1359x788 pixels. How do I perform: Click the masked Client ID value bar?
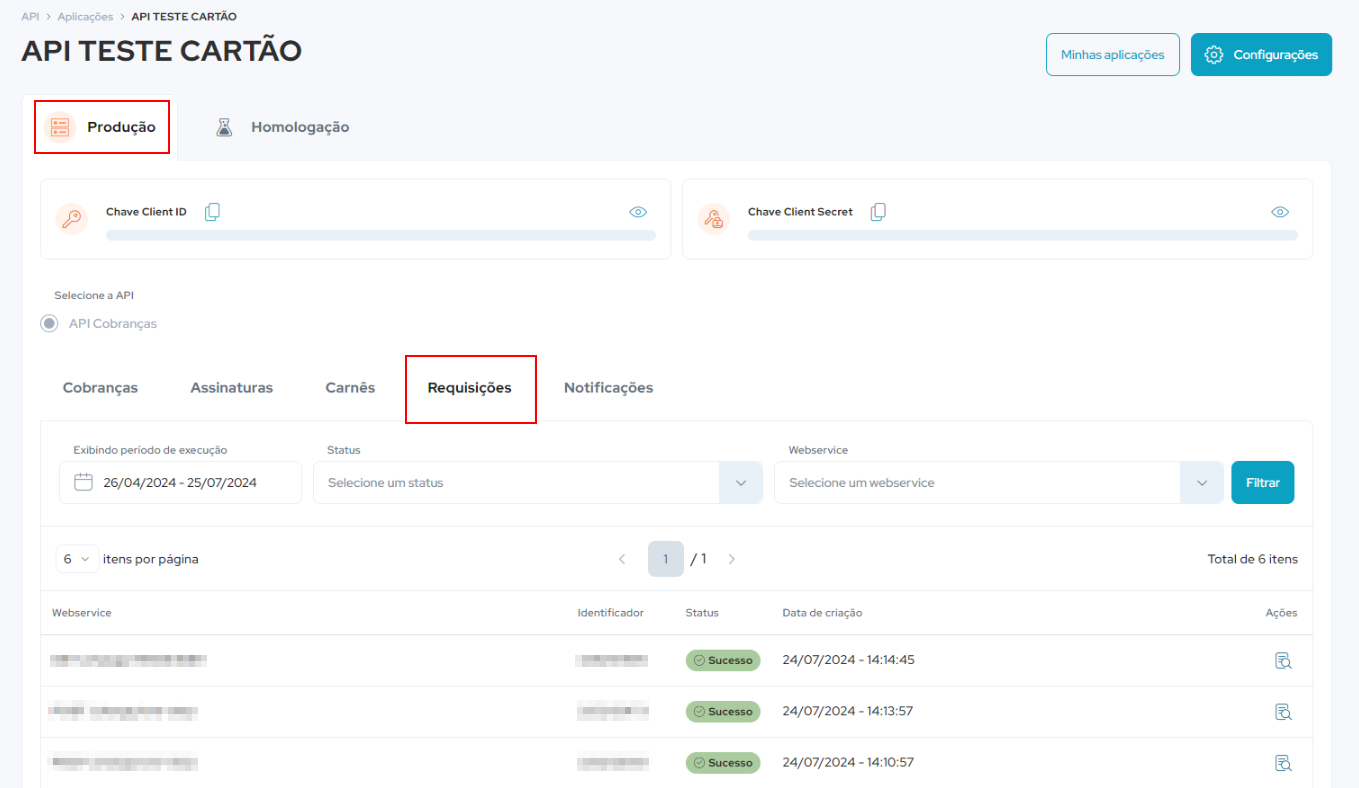click(x=381, y=235)
